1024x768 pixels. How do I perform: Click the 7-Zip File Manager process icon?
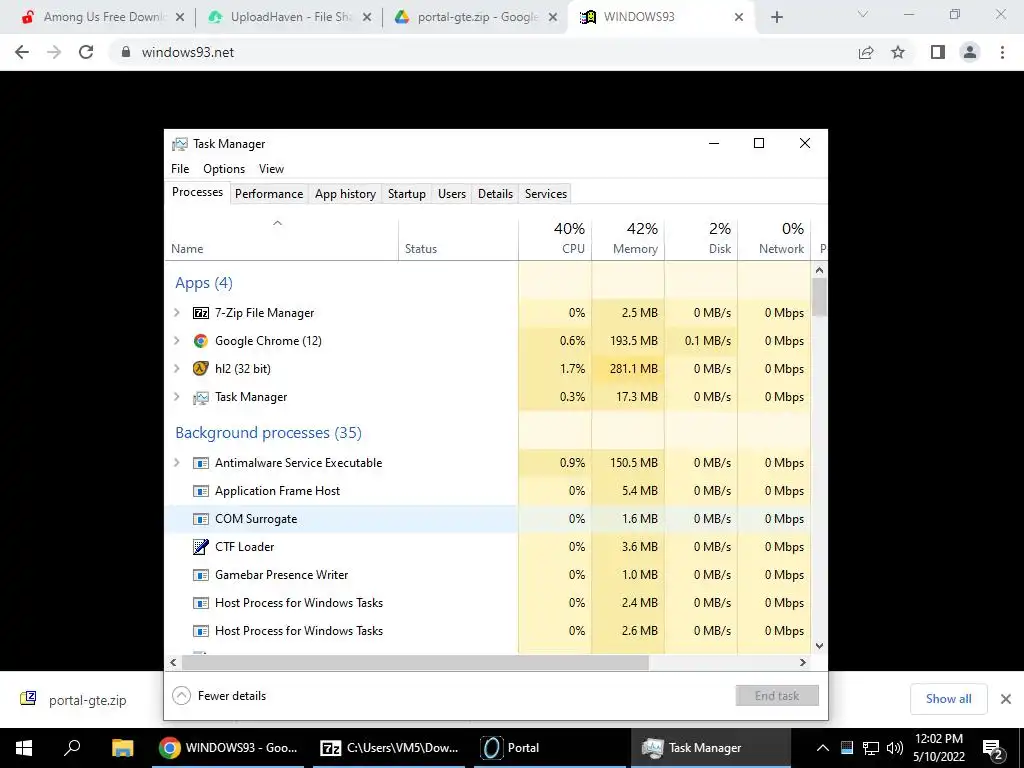(x=200, y=313)
